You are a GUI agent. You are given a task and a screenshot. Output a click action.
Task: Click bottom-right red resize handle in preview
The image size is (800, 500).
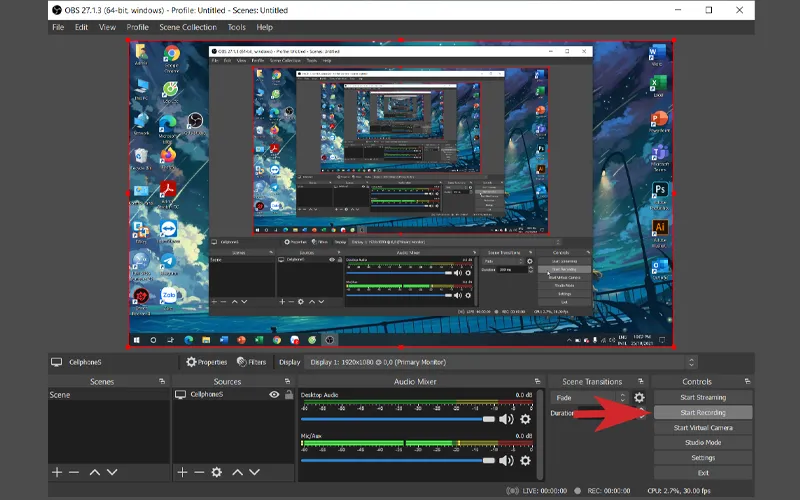pyautogui.click(x=674, y=347)
